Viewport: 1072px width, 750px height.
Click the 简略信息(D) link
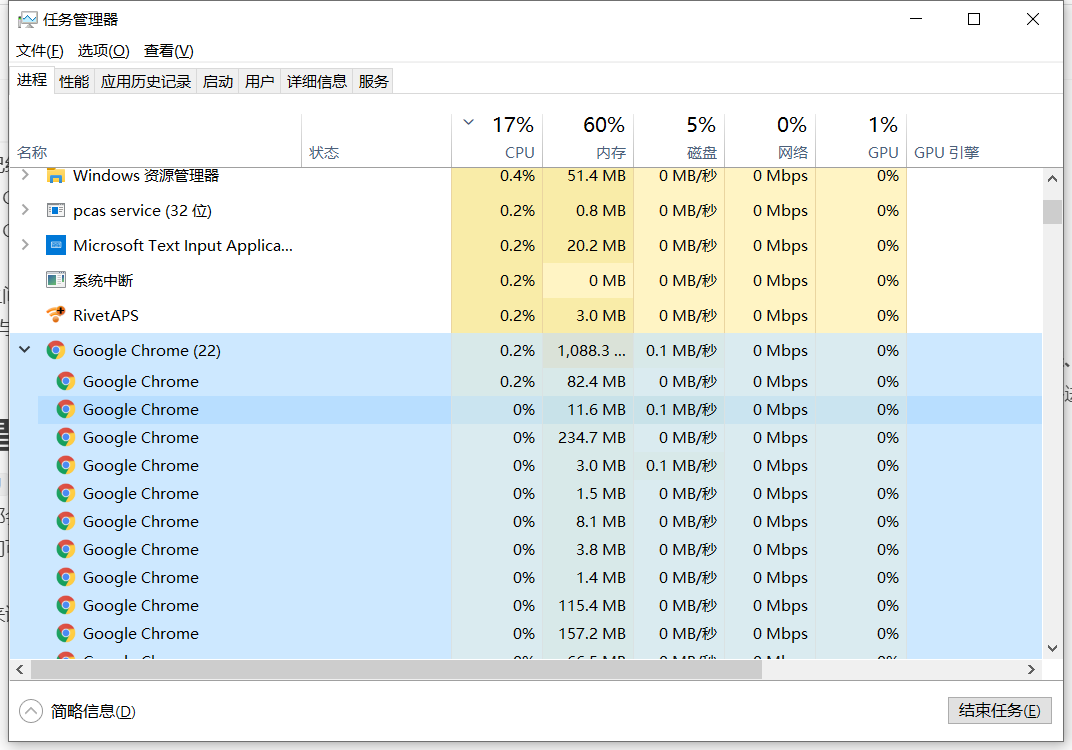click(93, 712)
